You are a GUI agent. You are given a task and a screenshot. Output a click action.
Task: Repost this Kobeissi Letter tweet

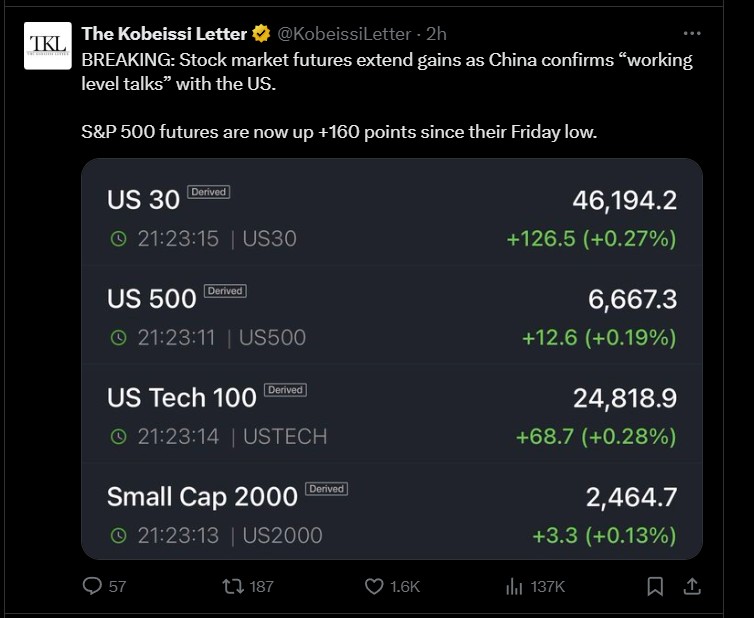click(x=233, y=586)
